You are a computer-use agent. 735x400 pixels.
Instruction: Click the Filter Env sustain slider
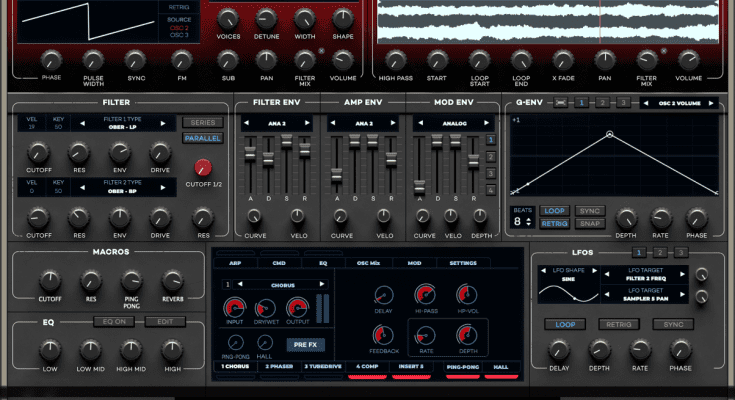tap(287, 143)
